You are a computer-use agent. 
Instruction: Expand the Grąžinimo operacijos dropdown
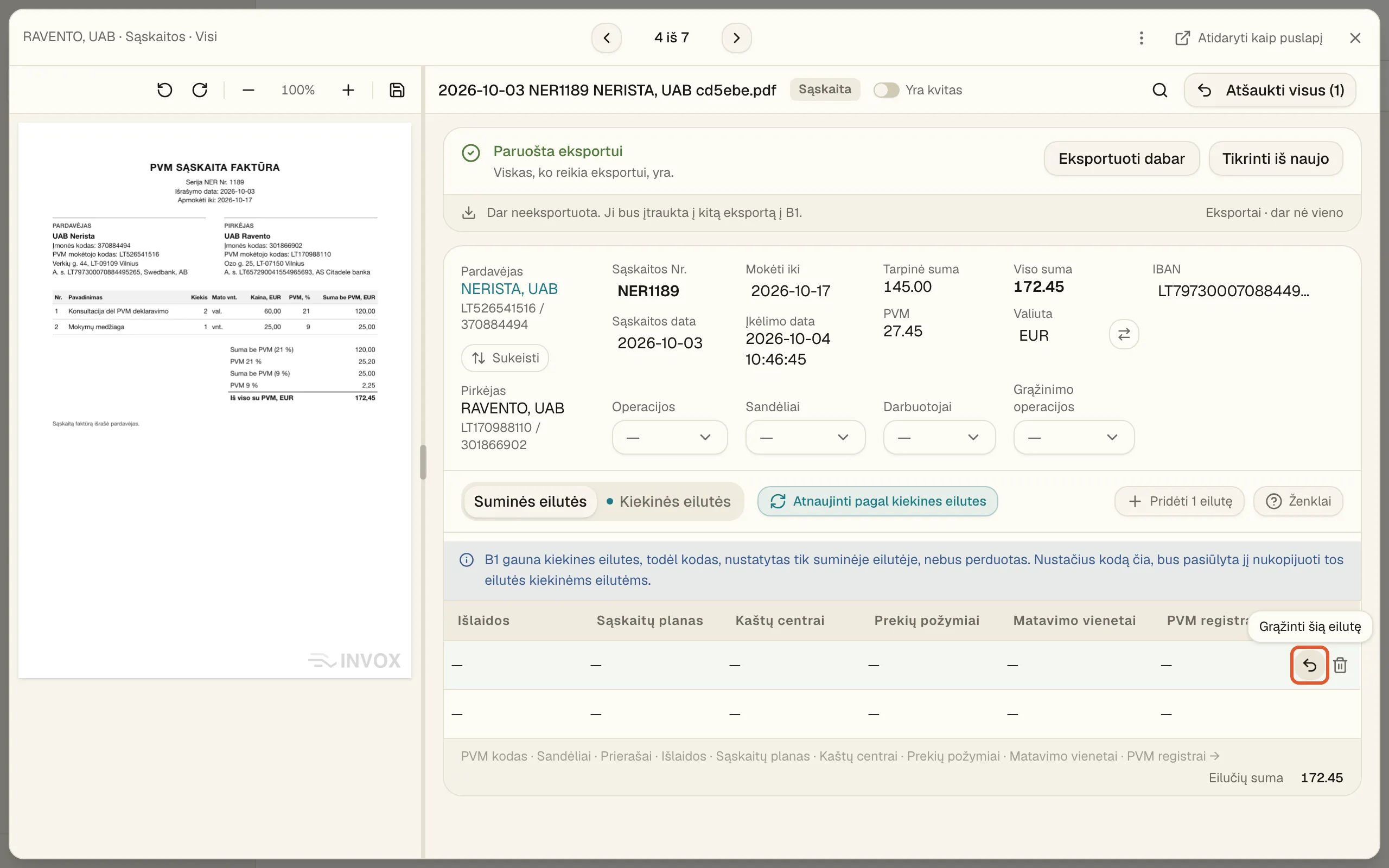[x=1073, y=437]
